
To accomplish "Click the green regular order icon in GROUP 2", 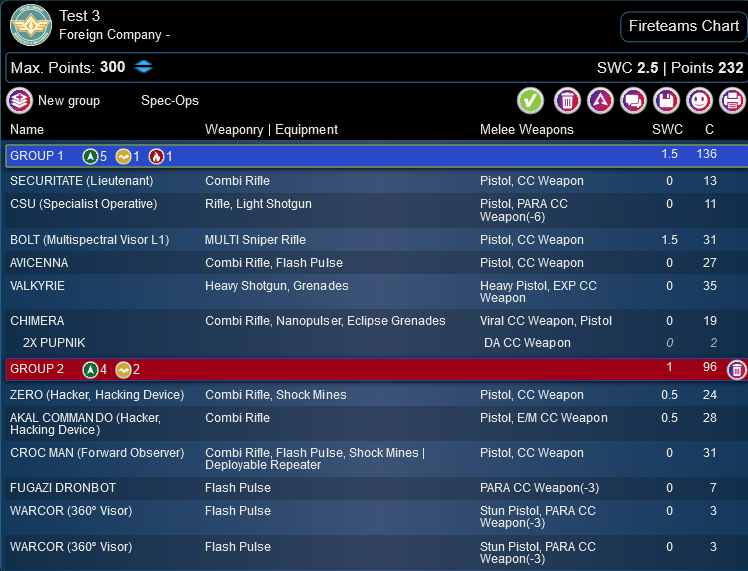I will click(x=90, y=370).
